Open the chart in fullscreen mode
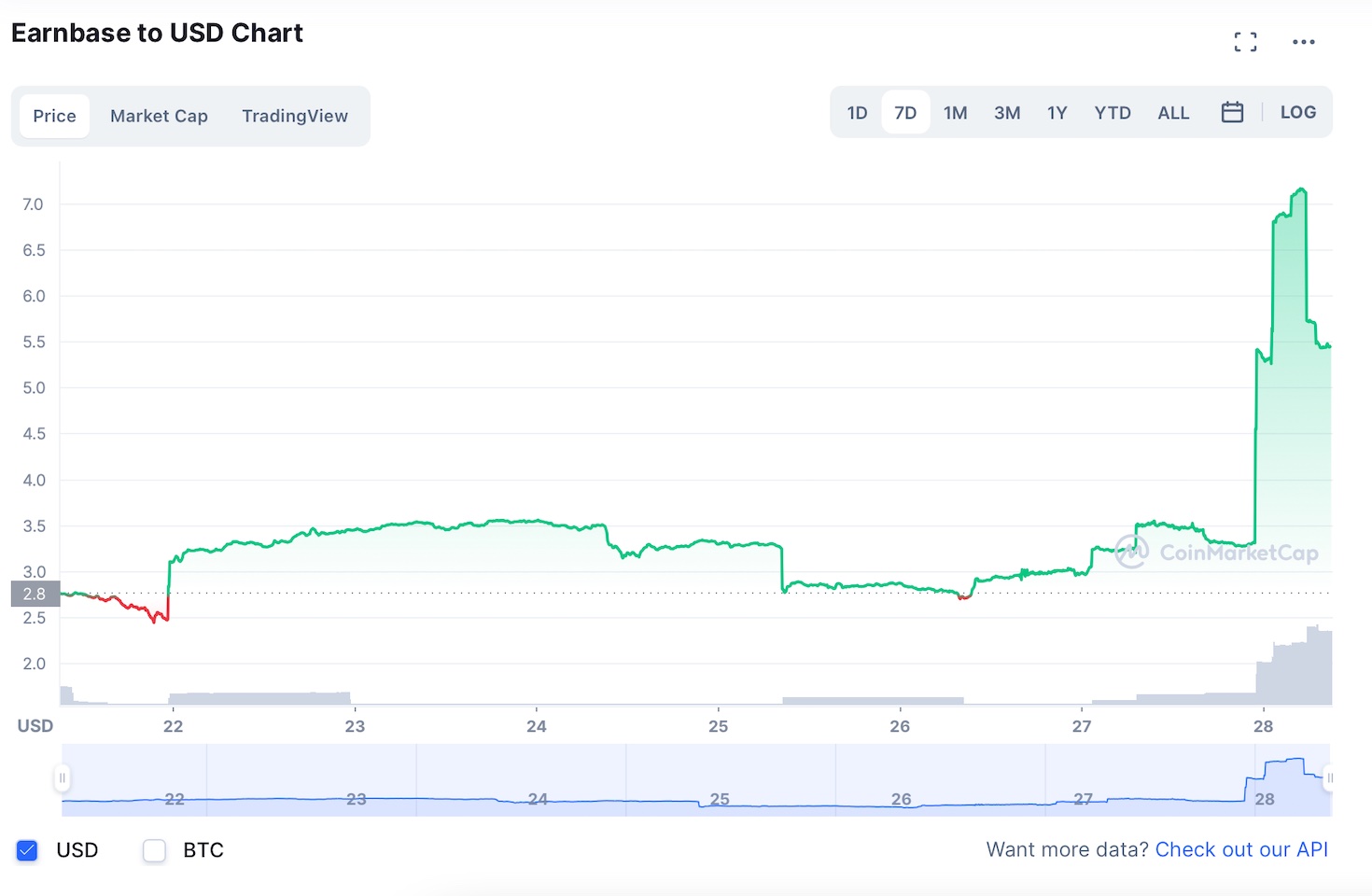1372x896 pixels. tap(1245, 42)
